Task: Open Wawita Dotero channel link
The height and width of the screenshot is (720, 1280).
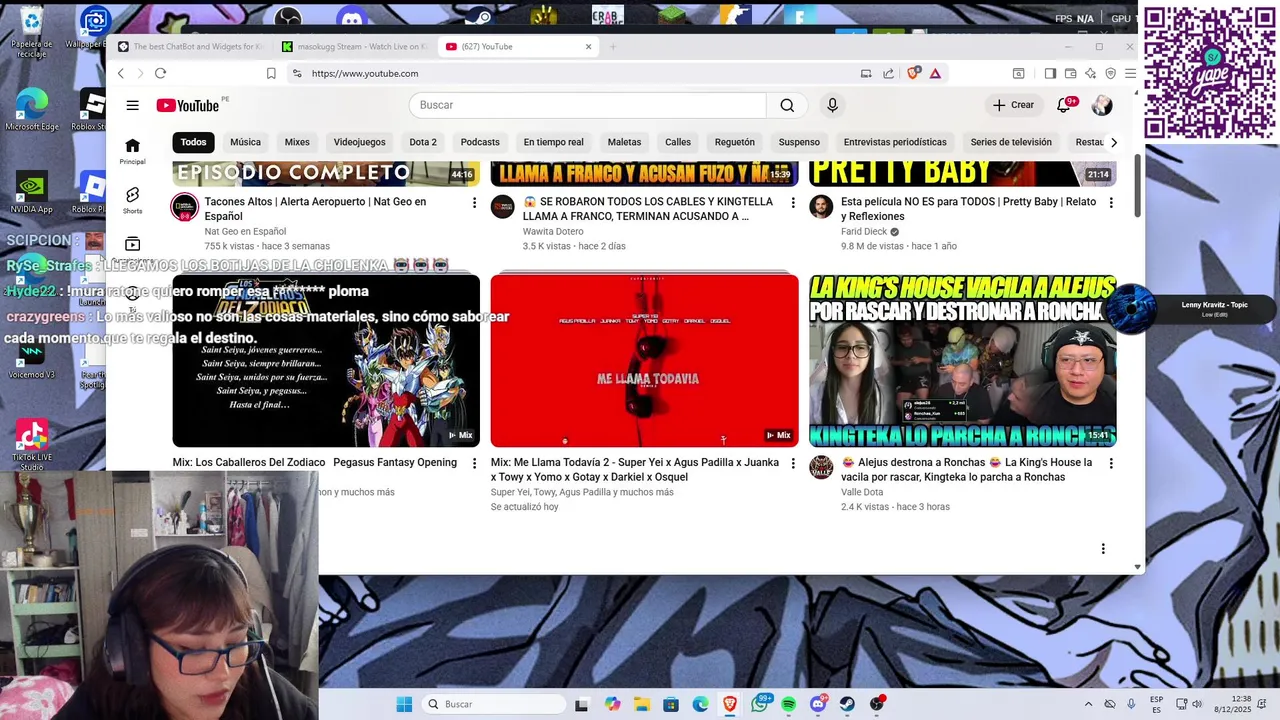Action: 553,231
